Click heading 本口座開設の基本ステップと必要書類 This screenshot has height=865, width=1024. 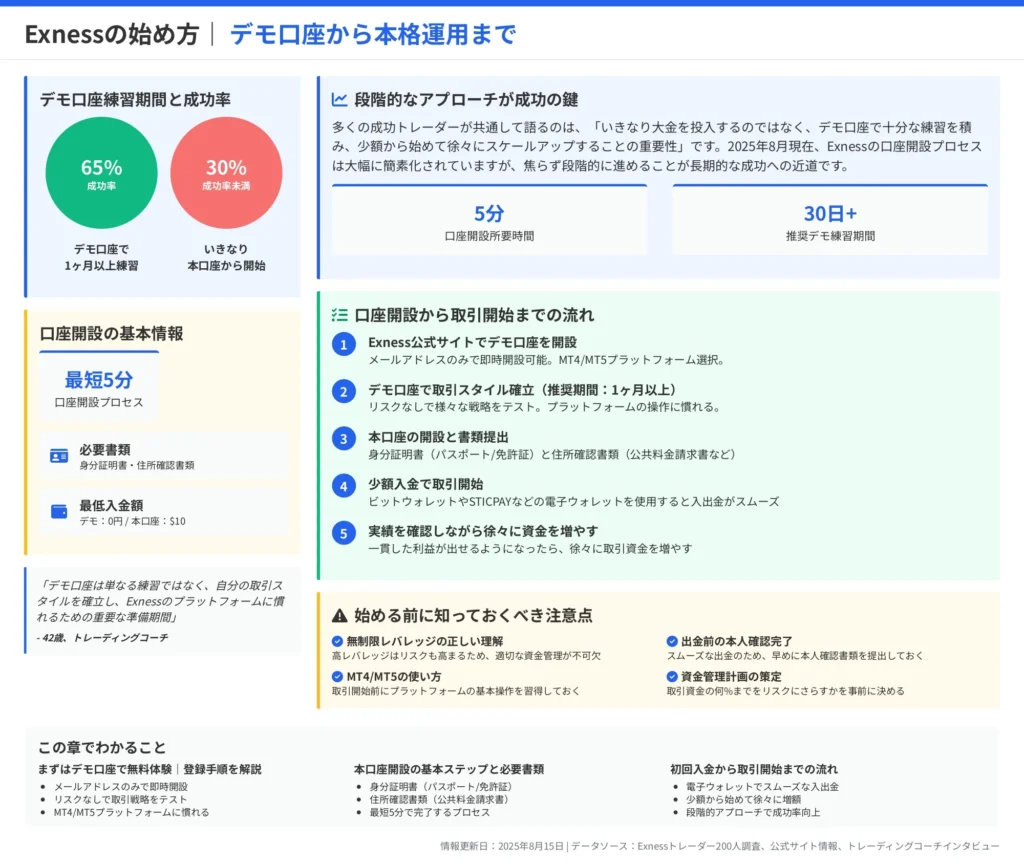449,769
